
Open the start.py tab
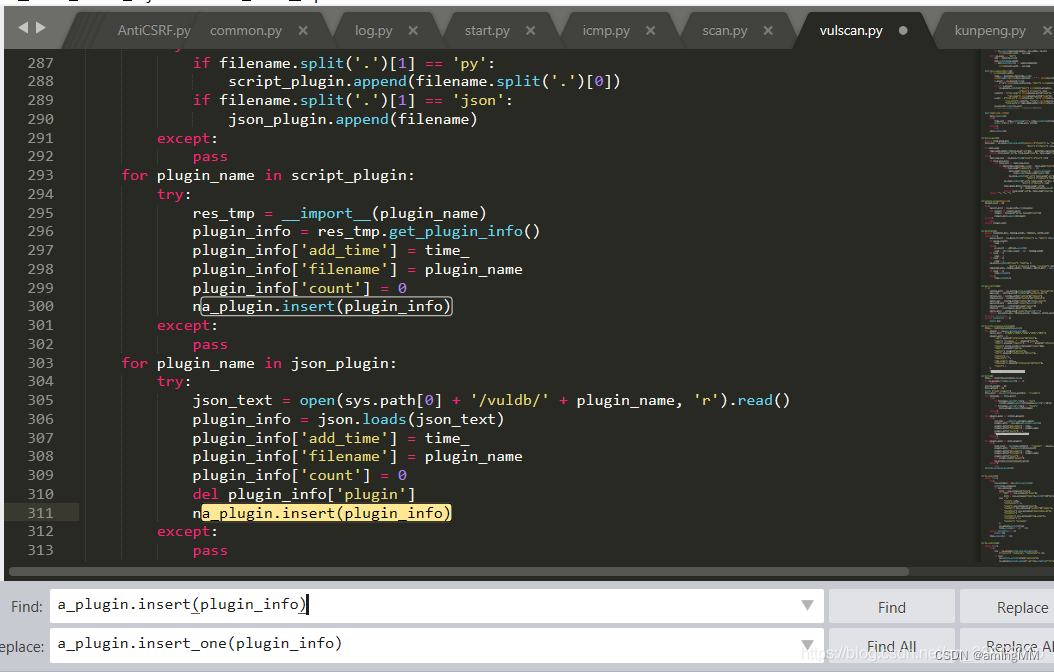487,31
